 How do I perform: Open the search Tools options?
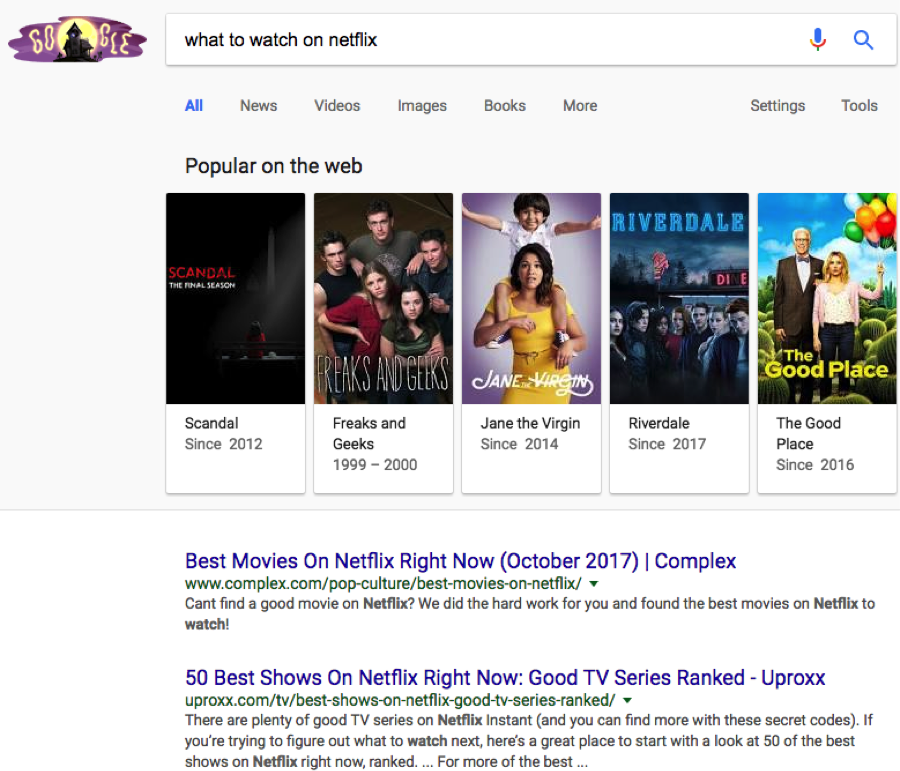pos(859,106)
